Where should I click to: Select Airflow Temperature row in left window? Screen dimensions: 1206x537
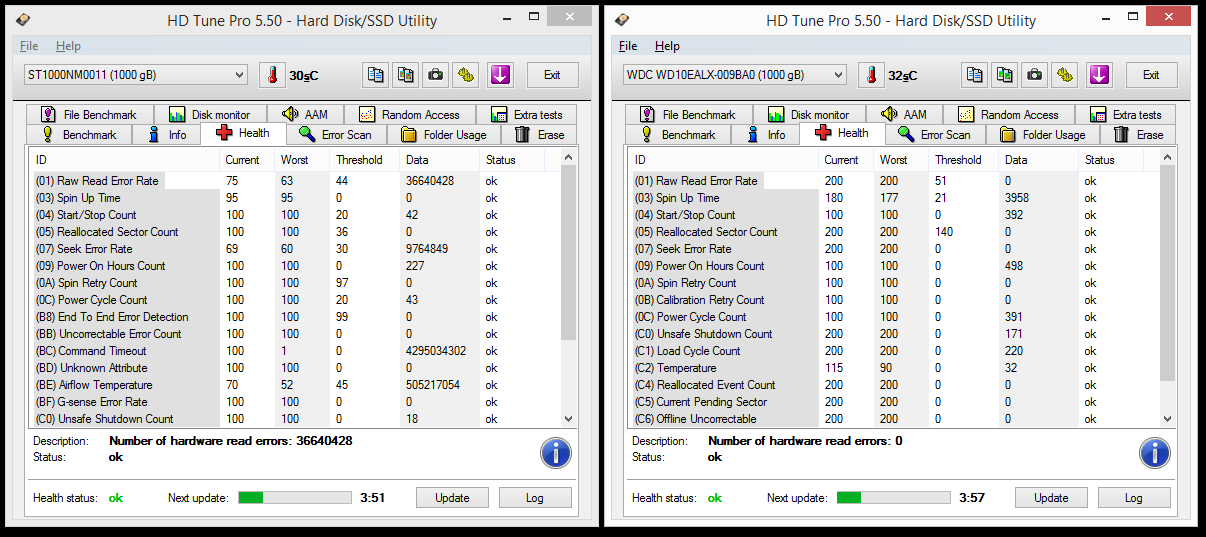click(x=295, y=385)
